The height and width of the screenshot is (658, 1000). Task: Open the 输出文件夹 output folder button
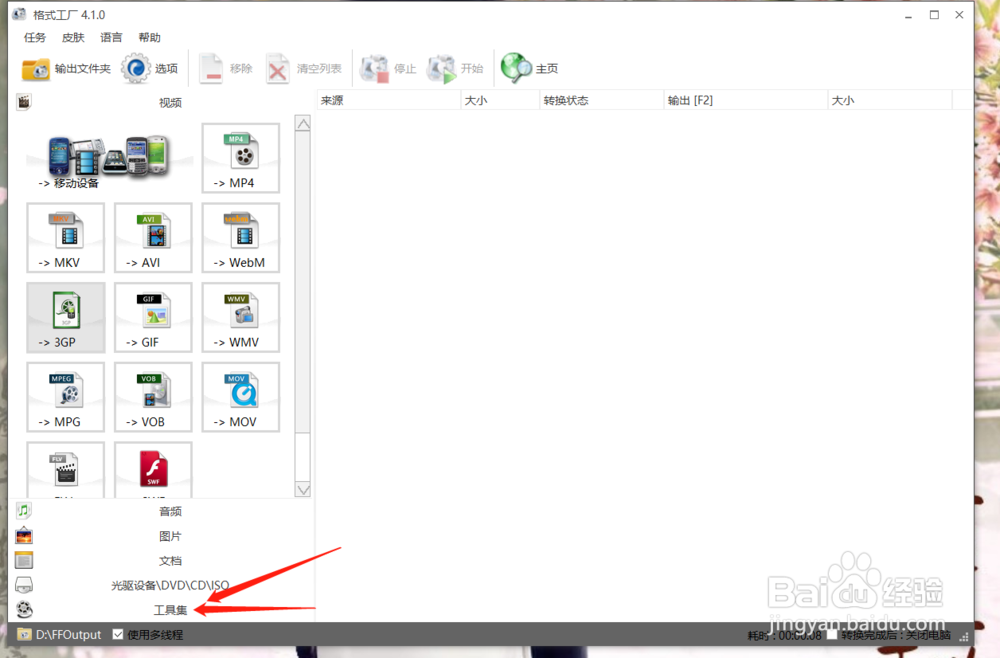pos(66,68)
